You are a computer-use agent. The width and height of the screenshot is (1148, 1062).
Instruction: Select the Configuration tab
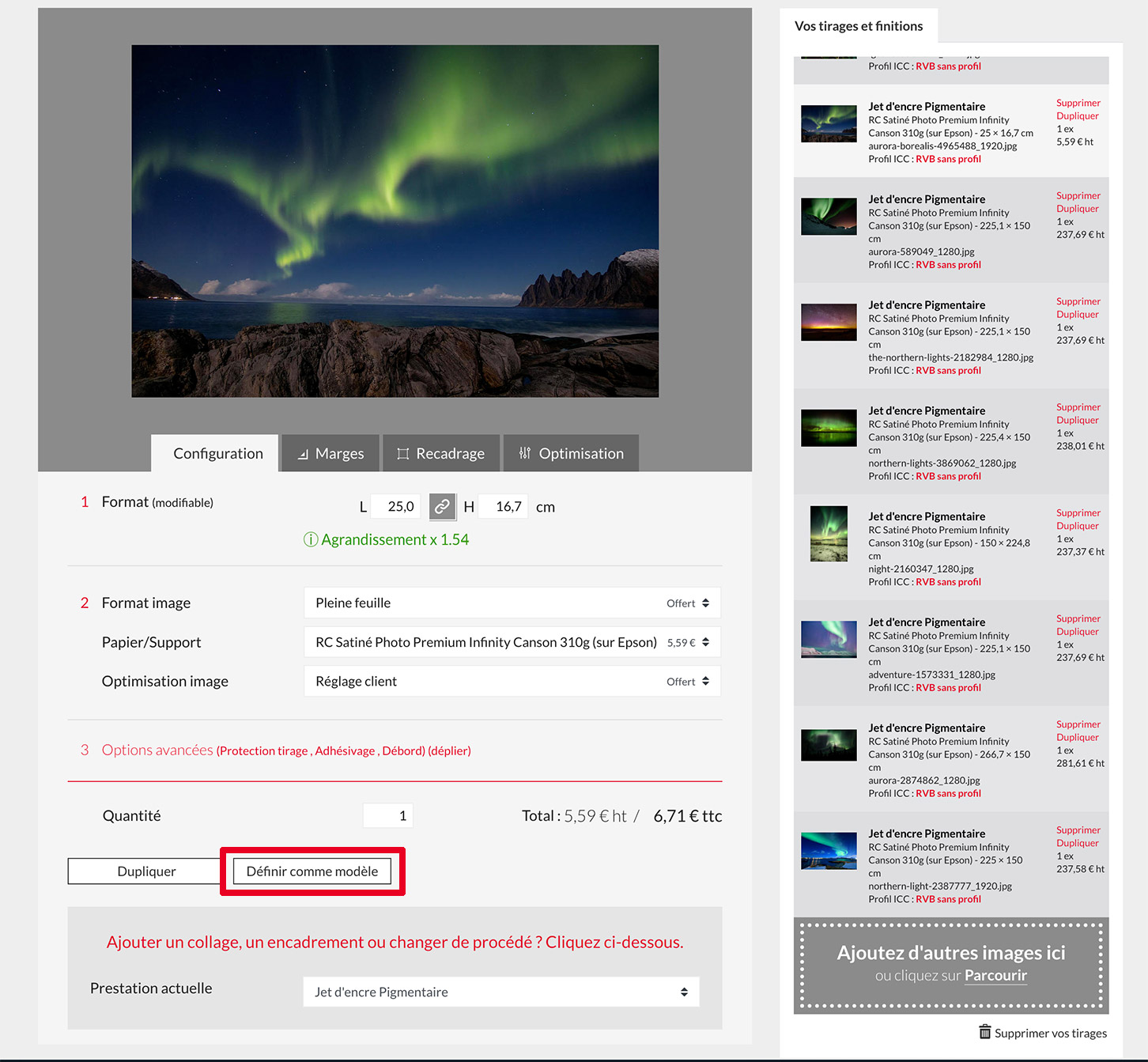coord(217,453)
